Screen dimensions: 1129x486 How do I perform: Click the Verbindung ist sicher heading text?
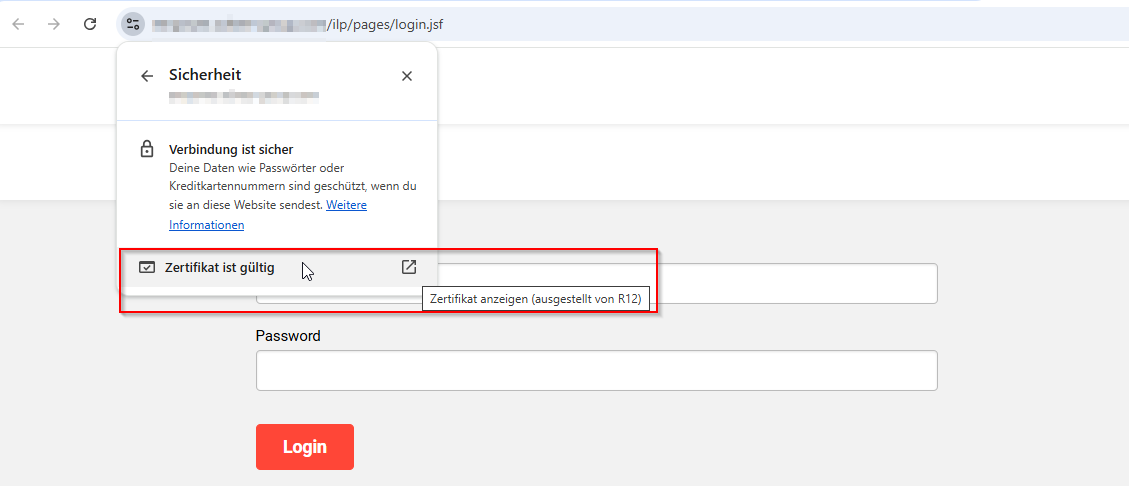(x=231, y=150)
